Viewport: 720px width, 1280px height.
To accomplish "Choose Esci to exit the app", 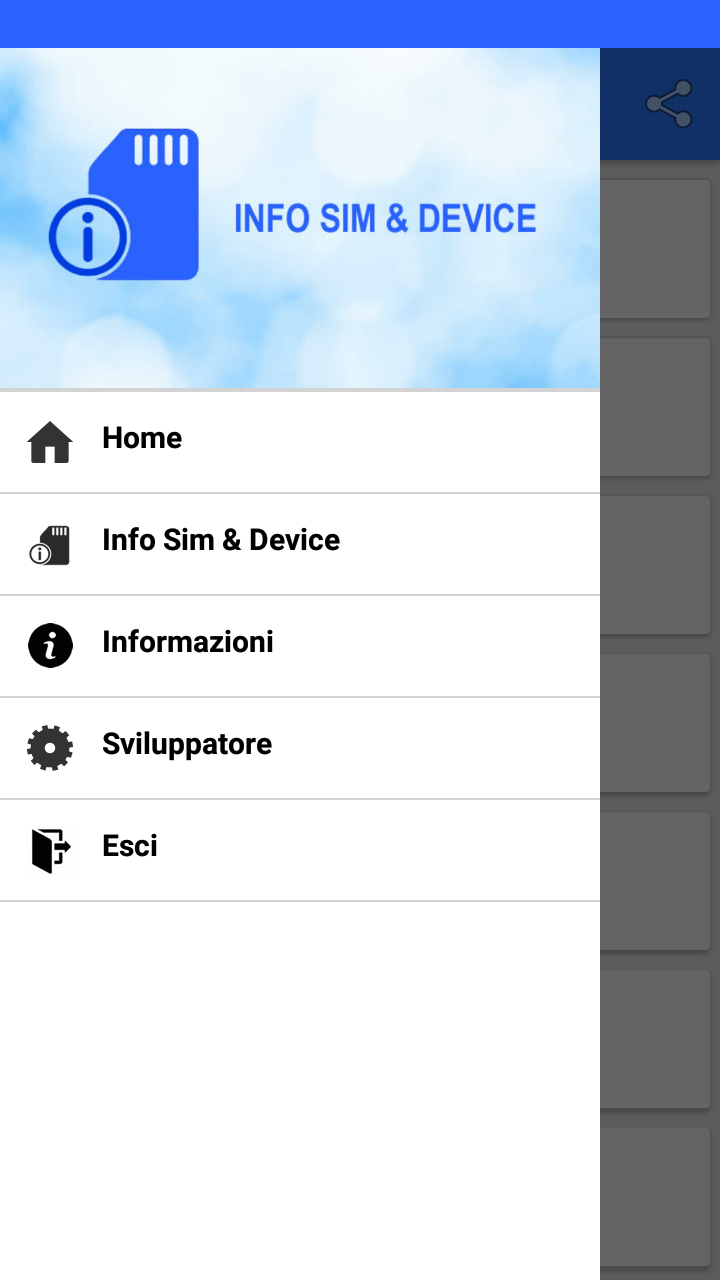I will pos(130,846).
